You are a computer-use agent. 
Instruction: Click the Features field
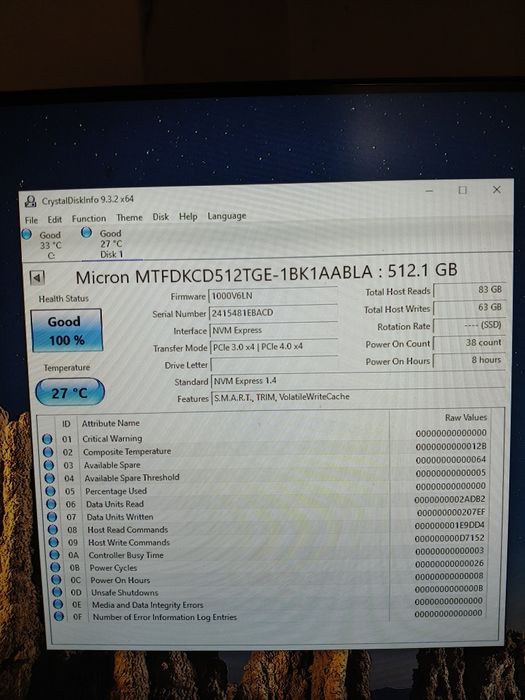pyautogui.click(x=358, y=397)
